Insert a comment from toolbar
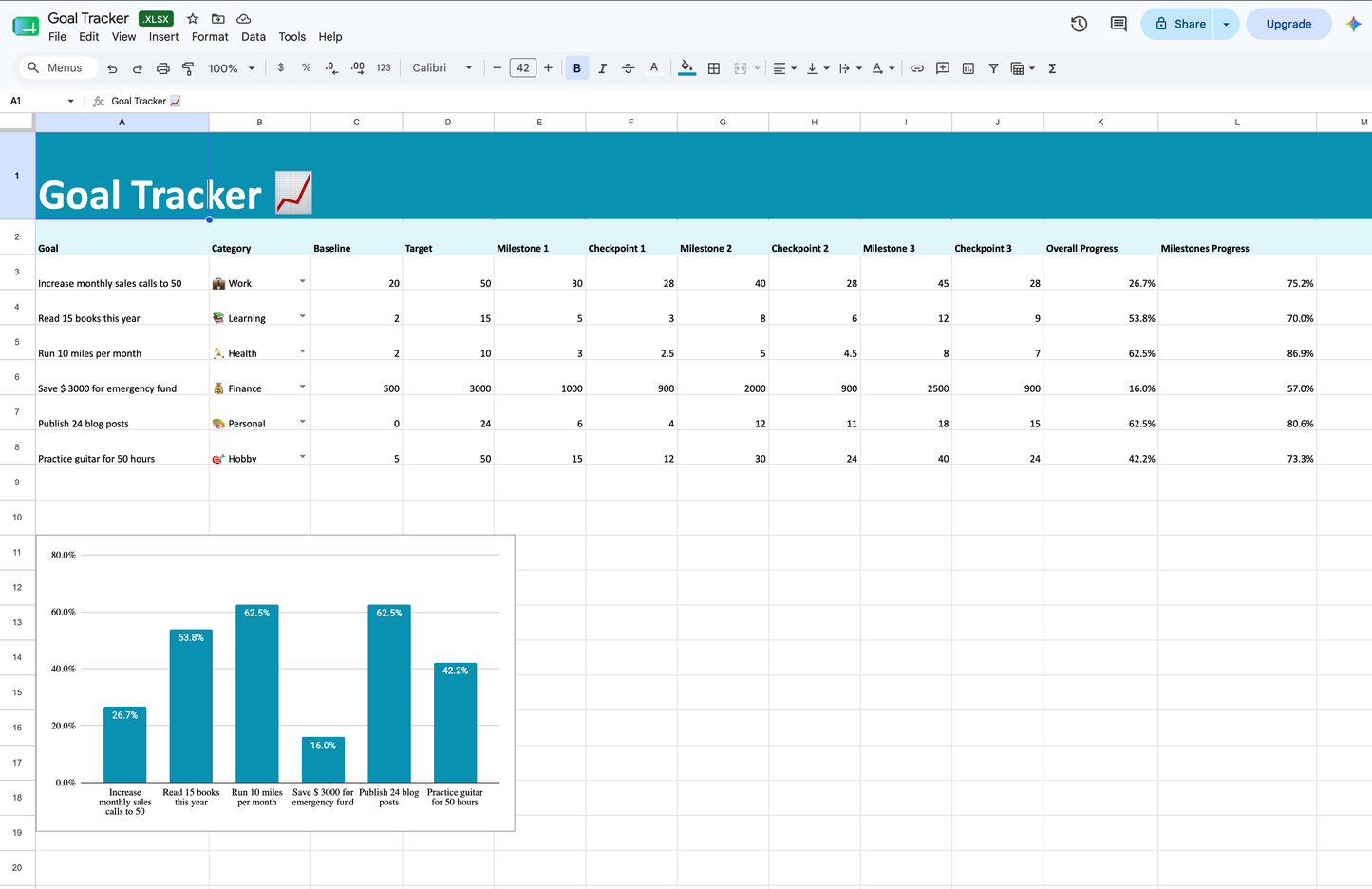This screenshot has width=1372, height=889. tap(943, 68)
